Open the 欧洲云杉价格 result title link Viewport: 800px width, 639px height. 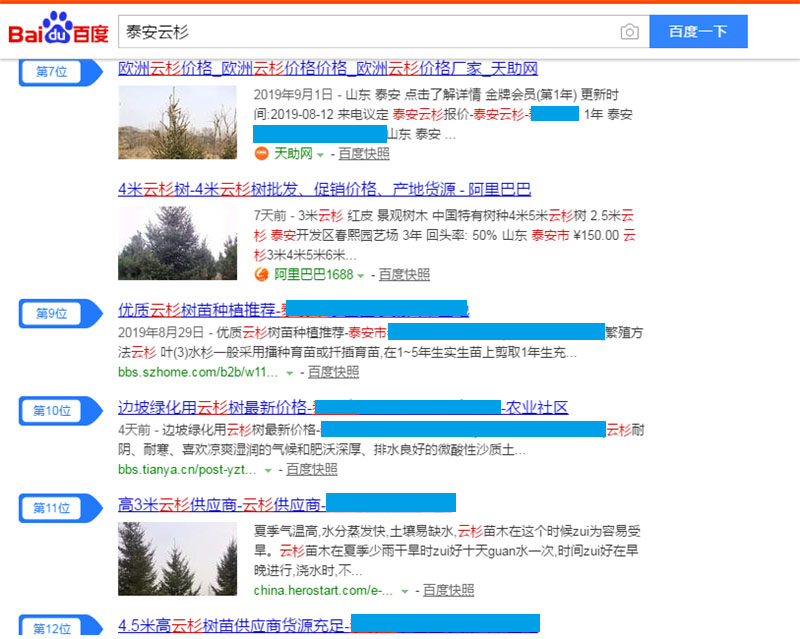(x=328, y=68)
